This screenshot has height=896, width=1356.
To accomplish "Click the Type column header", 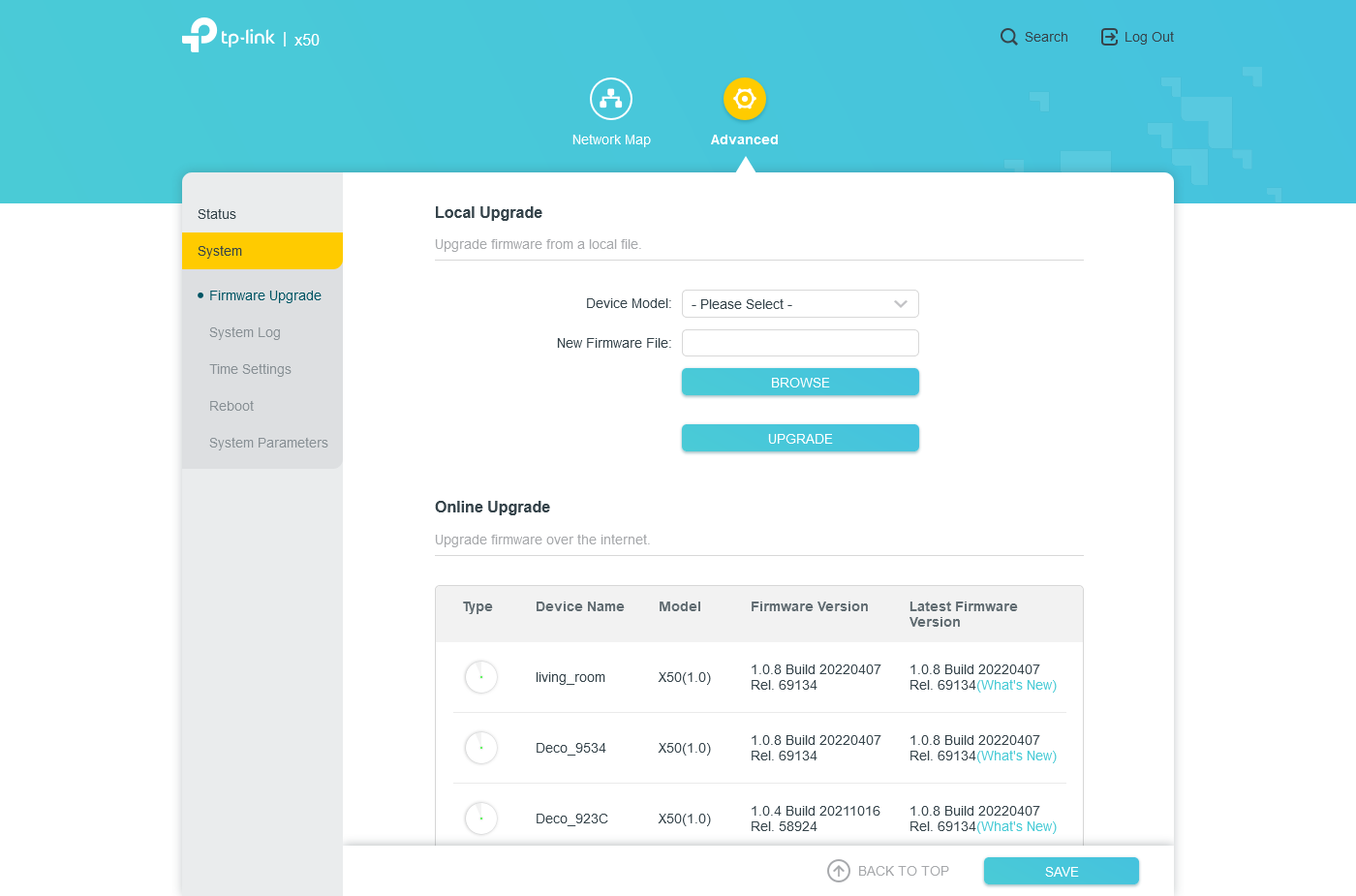I will [478, 606].
